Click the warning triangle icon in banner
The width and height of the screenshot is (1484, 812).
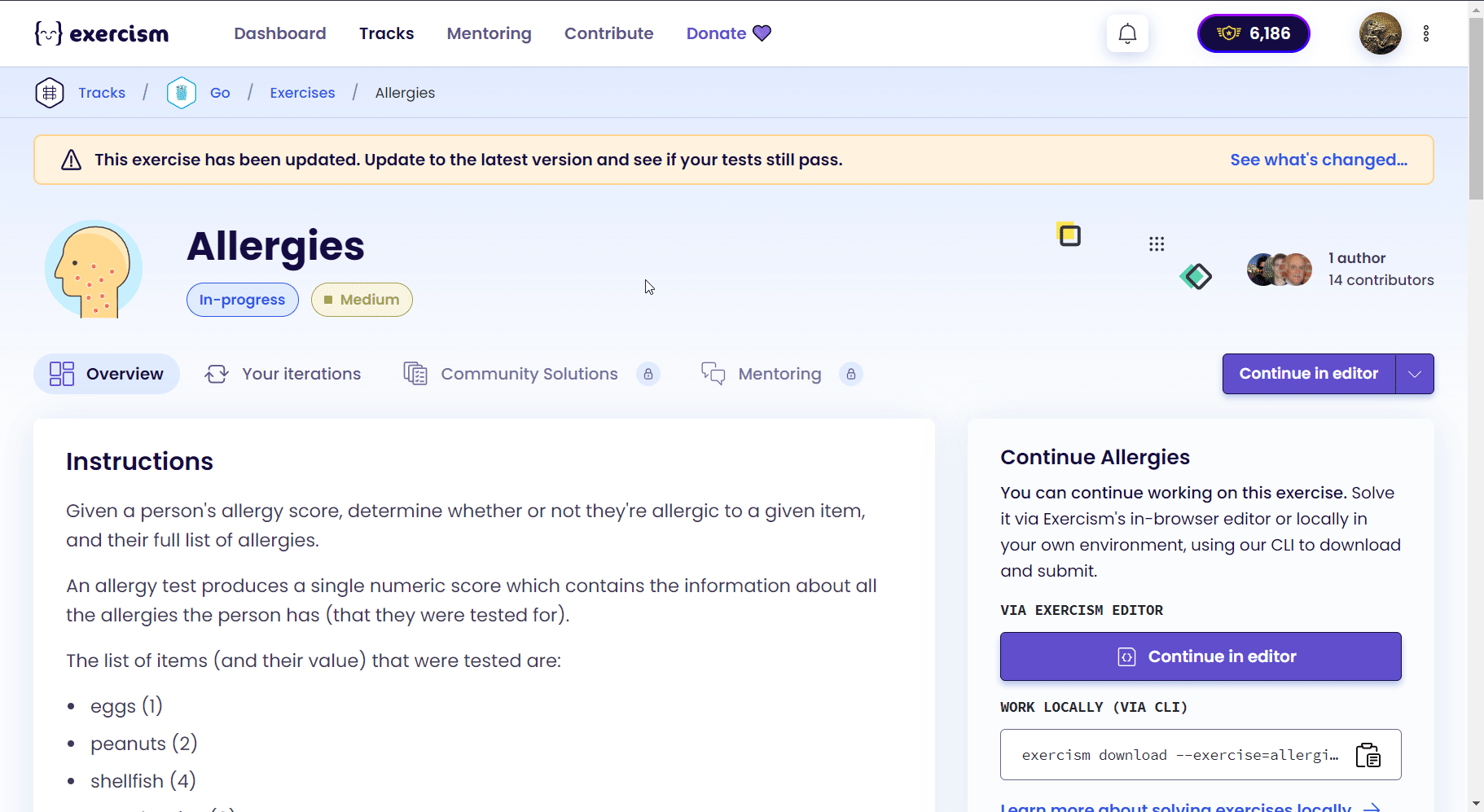(x=72, y=160)
